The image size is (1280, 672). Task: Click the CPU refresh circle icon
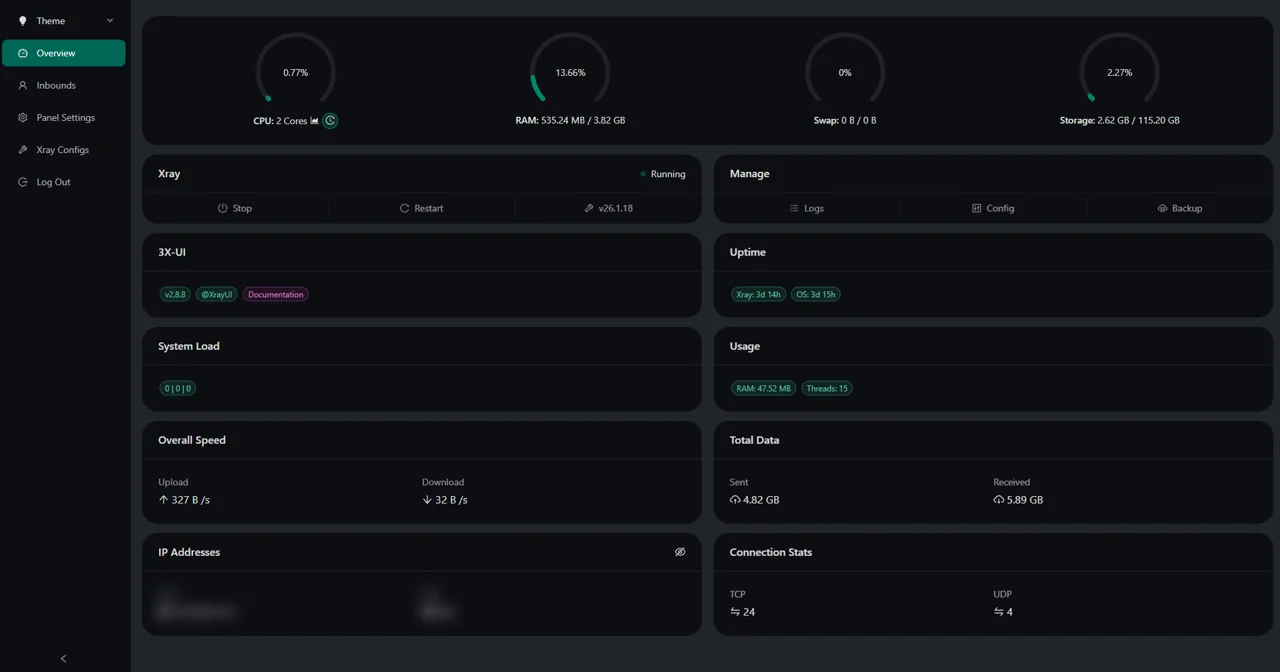[x=330, y=120]
